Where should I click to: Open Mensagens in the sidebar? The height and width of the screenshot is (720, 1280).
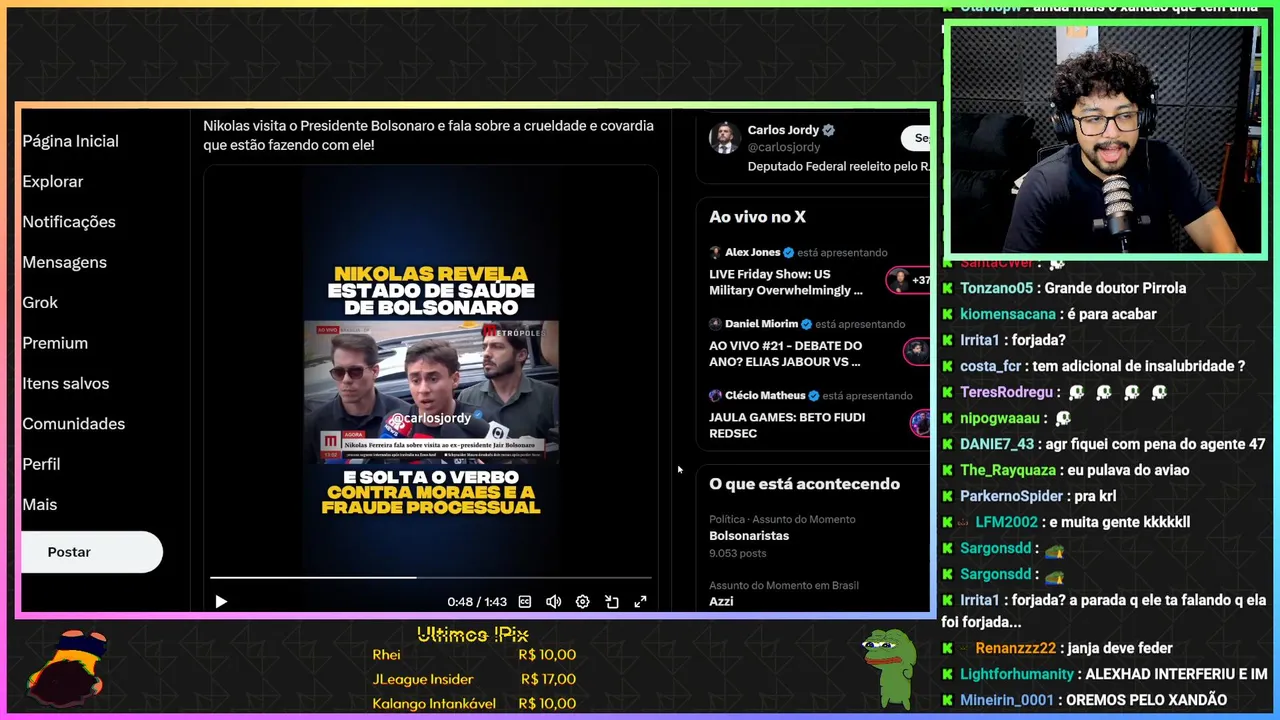pos(64,262)
